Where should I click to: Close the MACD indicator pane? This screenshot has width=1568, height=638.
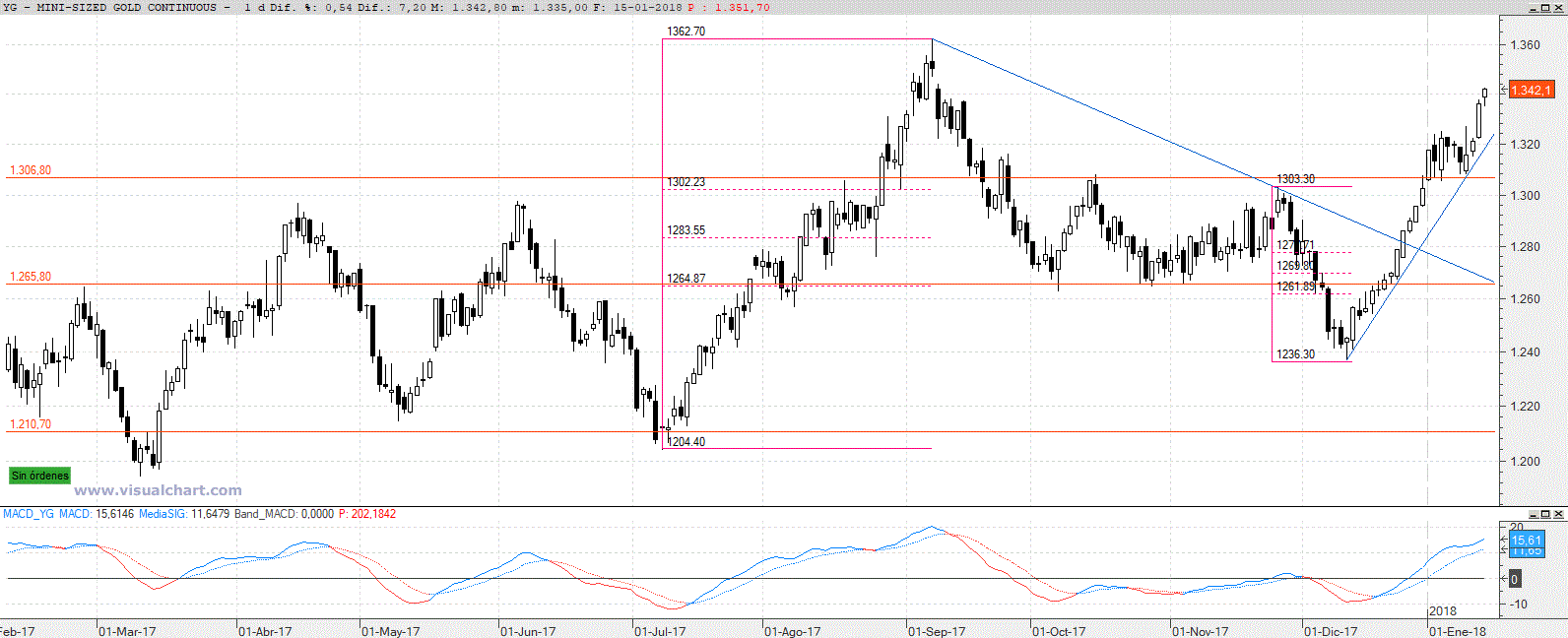click(1560, 514)
